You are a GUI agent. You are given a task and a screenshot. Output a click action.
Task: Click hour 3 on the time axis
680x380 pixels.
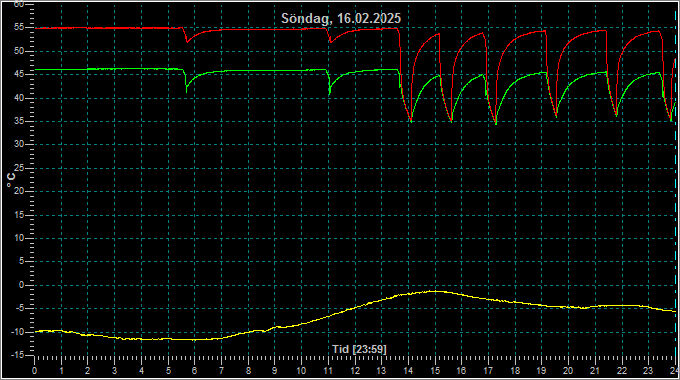click(x=114, y=371)
